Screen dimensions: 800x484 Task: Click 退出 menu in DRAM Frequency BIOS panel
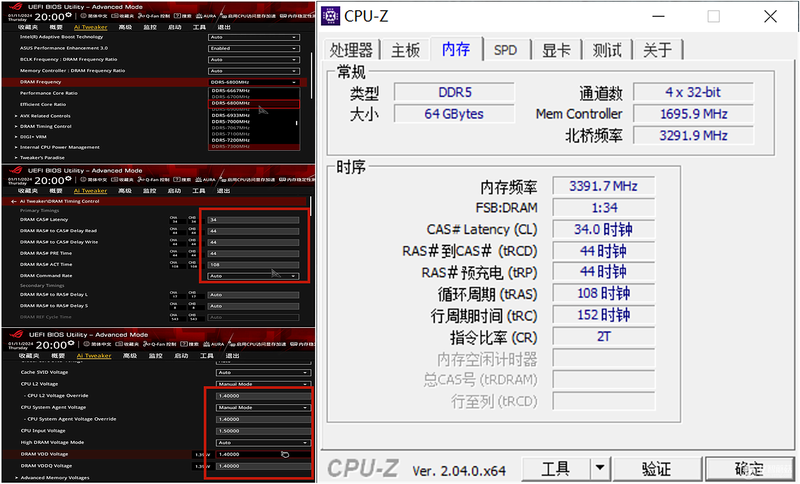(x=224, y=27)
